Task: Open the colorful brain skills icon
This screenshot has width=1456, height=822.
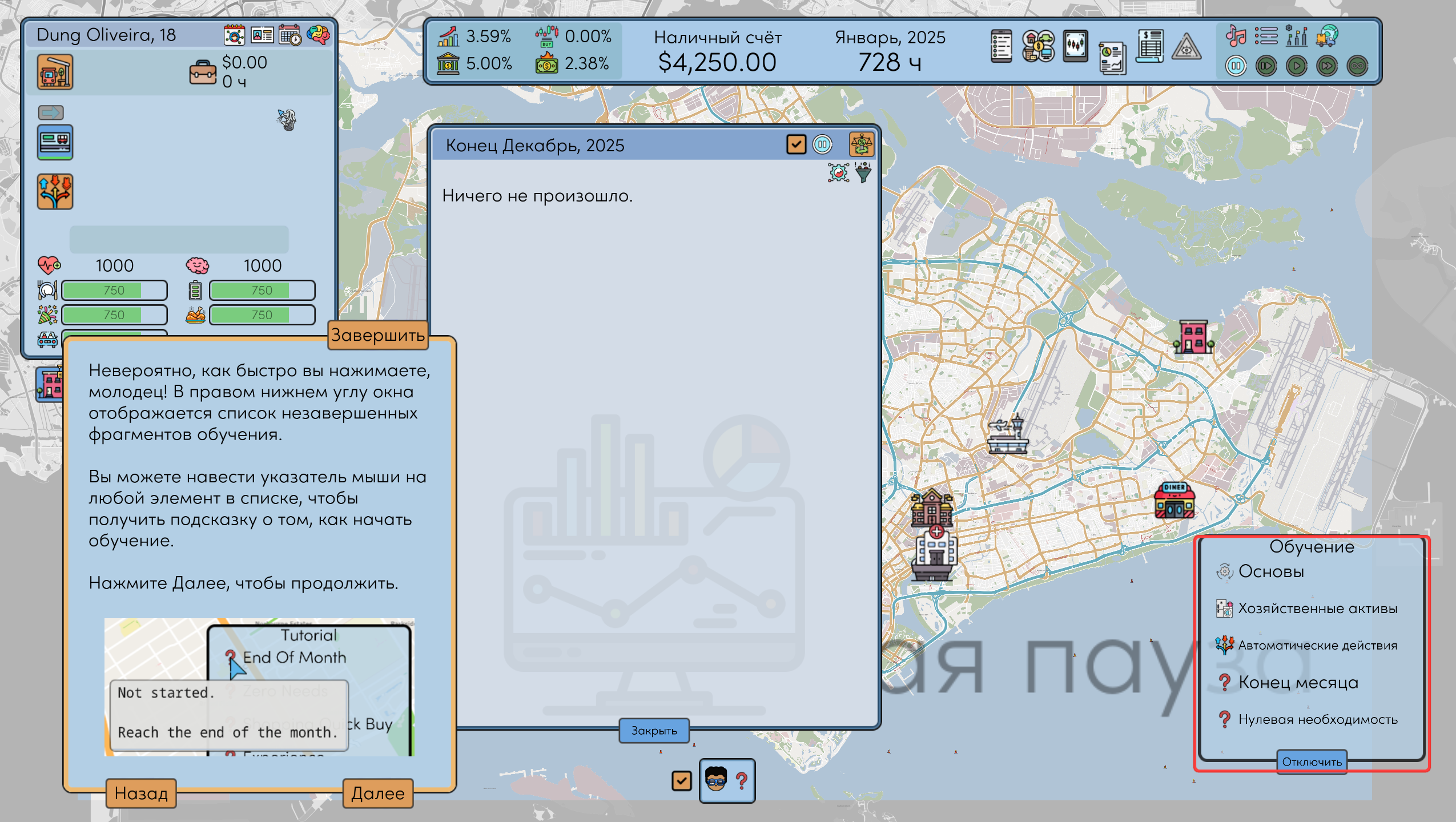Action: coord(318,35)
